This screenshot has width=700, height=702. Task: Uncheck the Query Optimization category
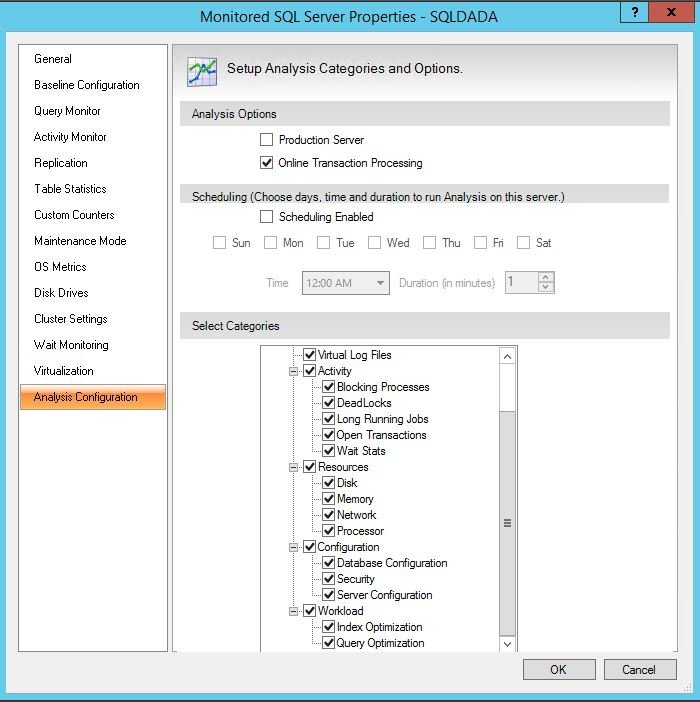pyautogui.click(x=329, y=643)
